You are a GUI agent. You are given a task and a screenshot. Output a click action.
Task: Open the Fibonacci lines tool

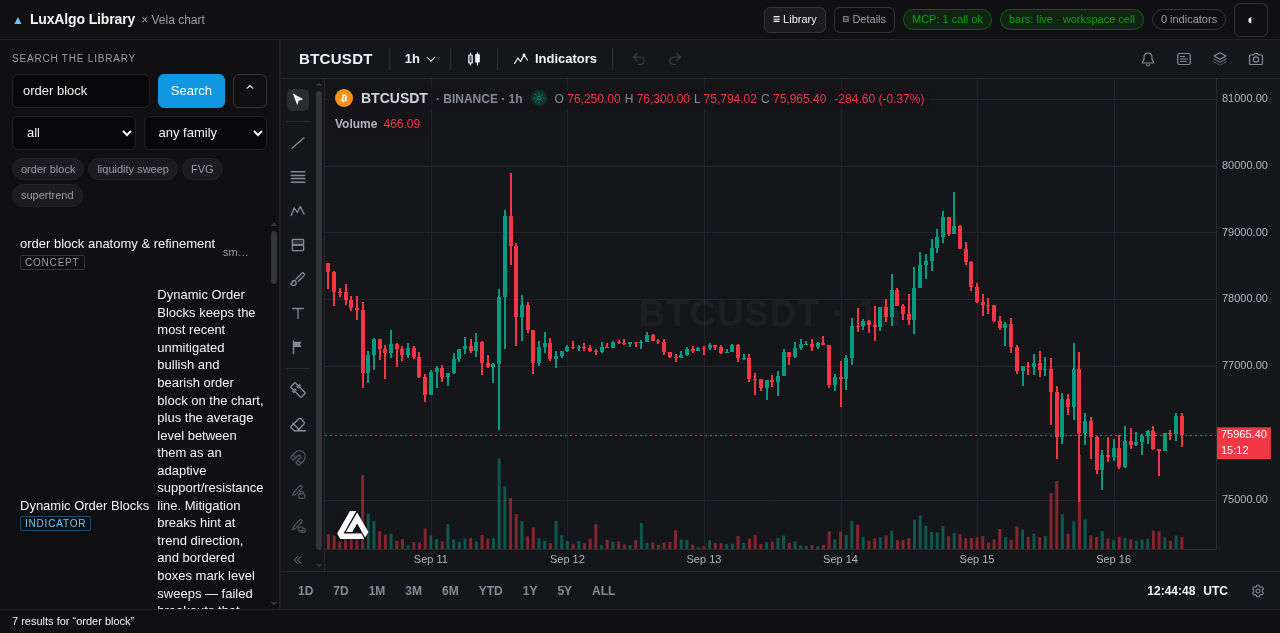point(298,177)
